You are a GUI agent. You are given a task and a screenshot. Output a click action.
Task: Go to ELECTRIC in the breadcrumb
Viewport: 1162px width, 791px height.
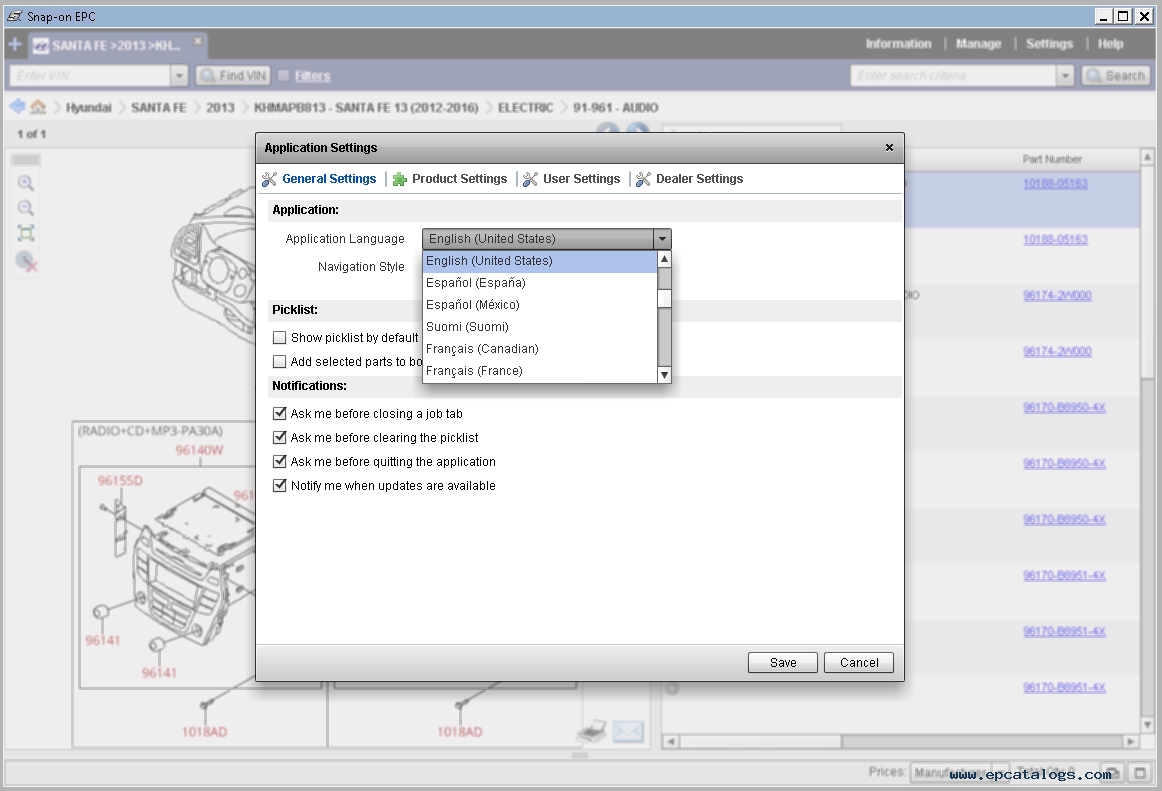click(x=525, y=107)
